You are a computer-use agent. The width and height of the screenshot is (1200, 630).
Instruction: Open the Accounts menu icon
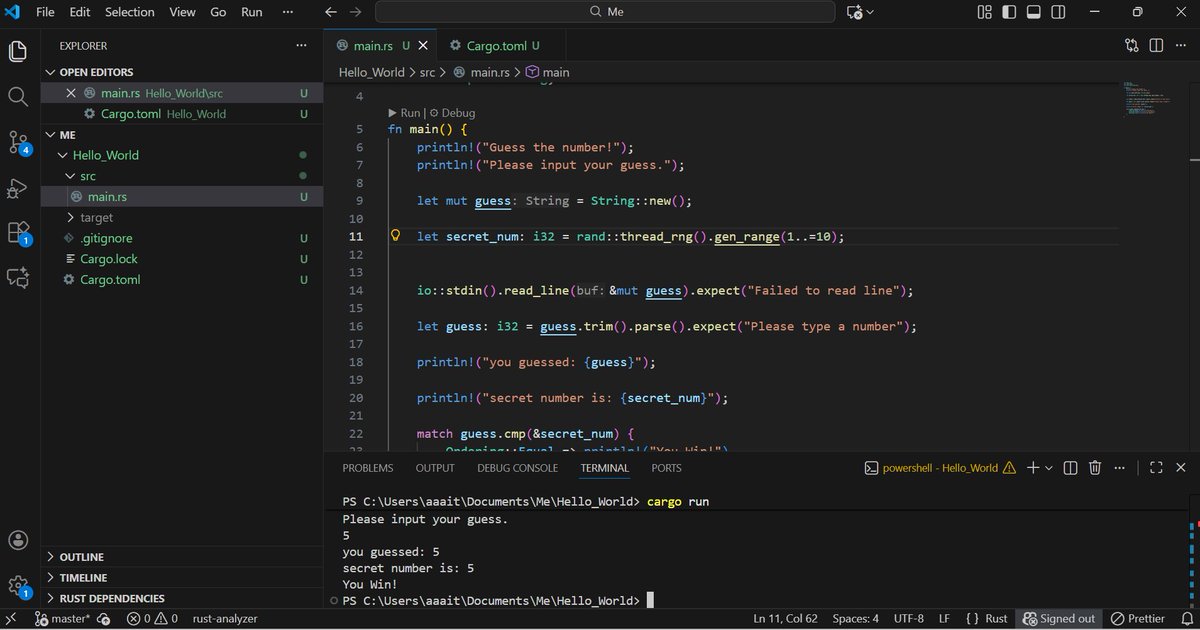(18, 540)
